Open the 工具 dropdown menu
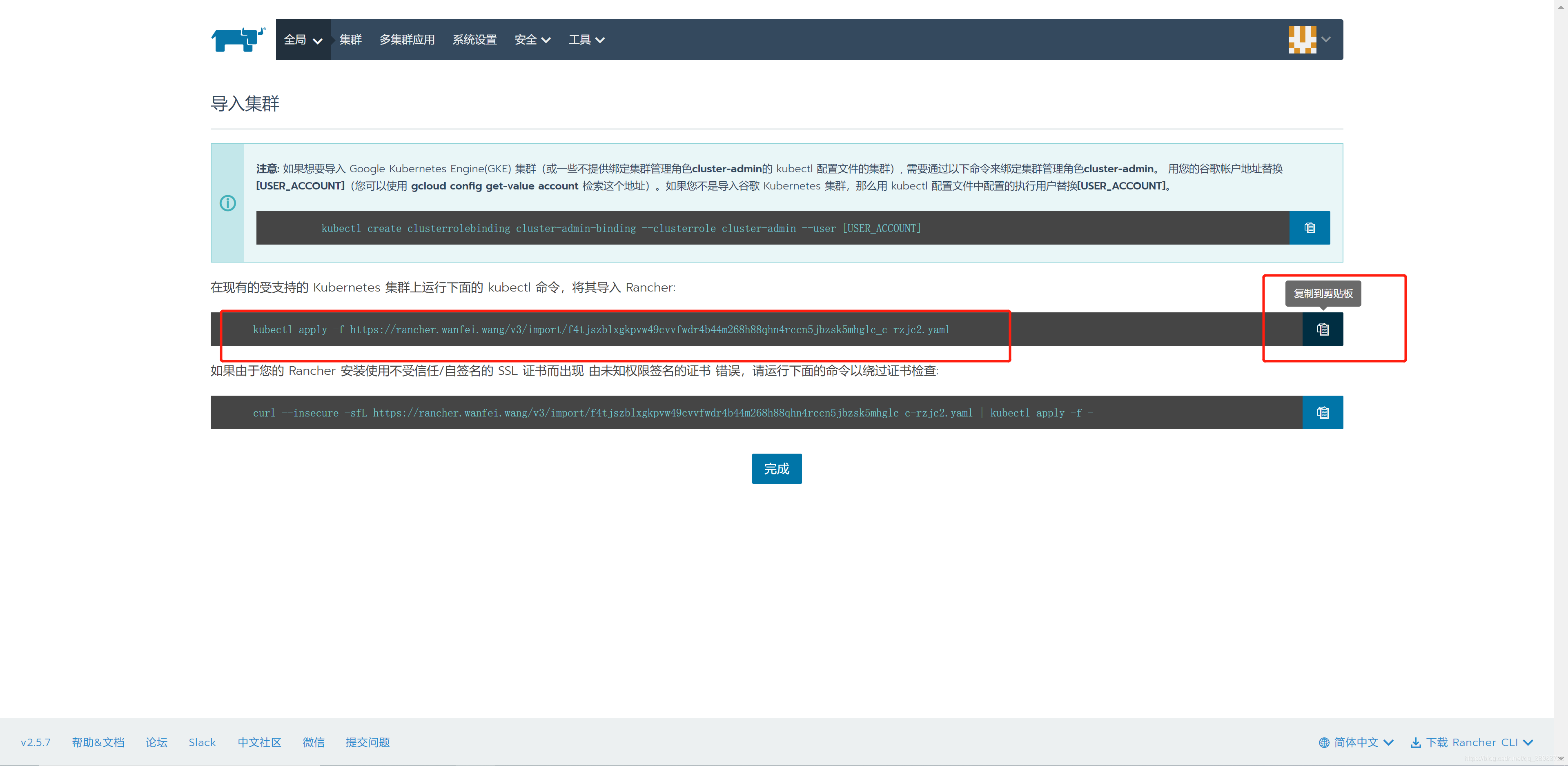 [x=587, y=40]
